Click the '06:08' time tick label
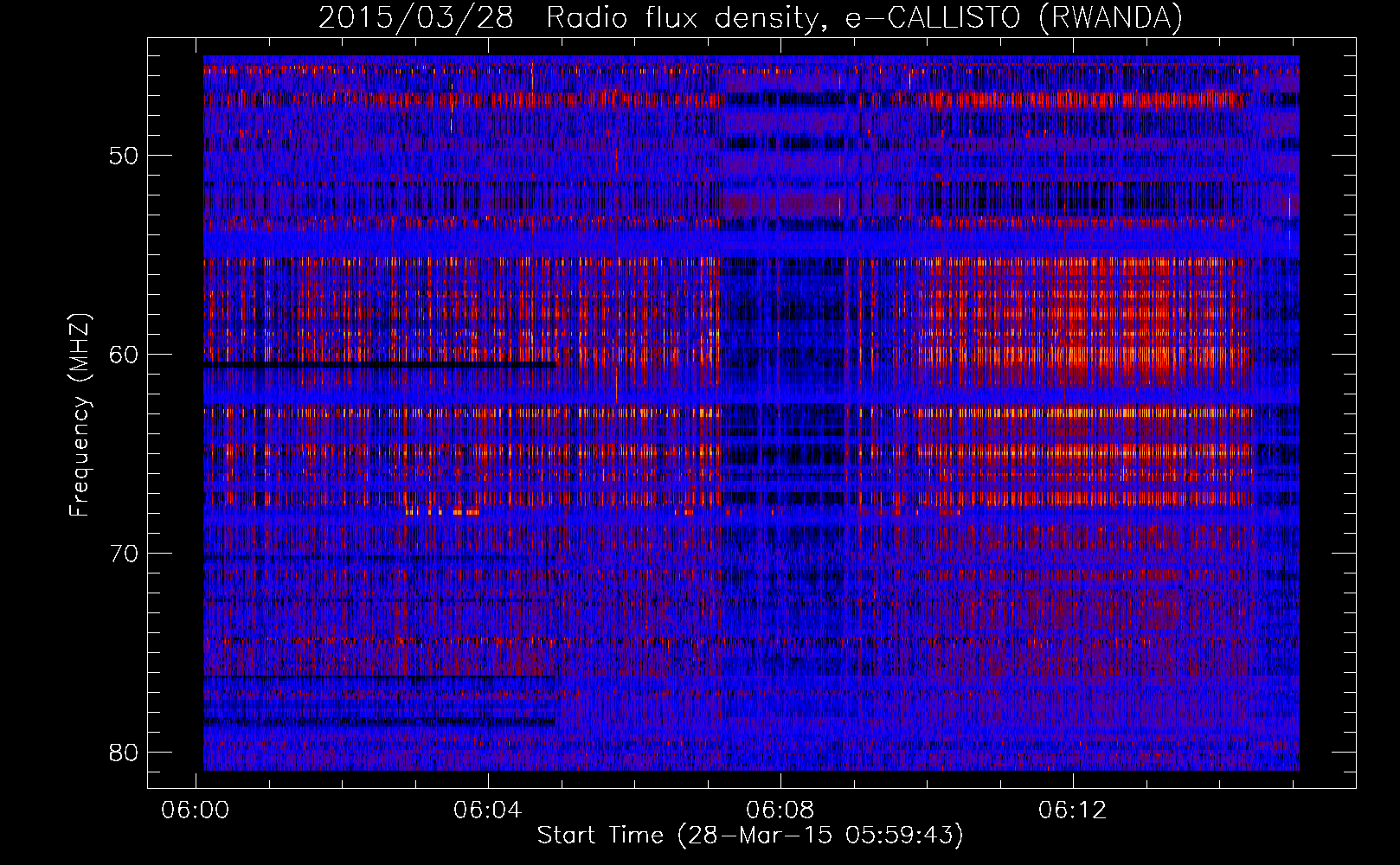1400x865 pixels. [780, 810]
